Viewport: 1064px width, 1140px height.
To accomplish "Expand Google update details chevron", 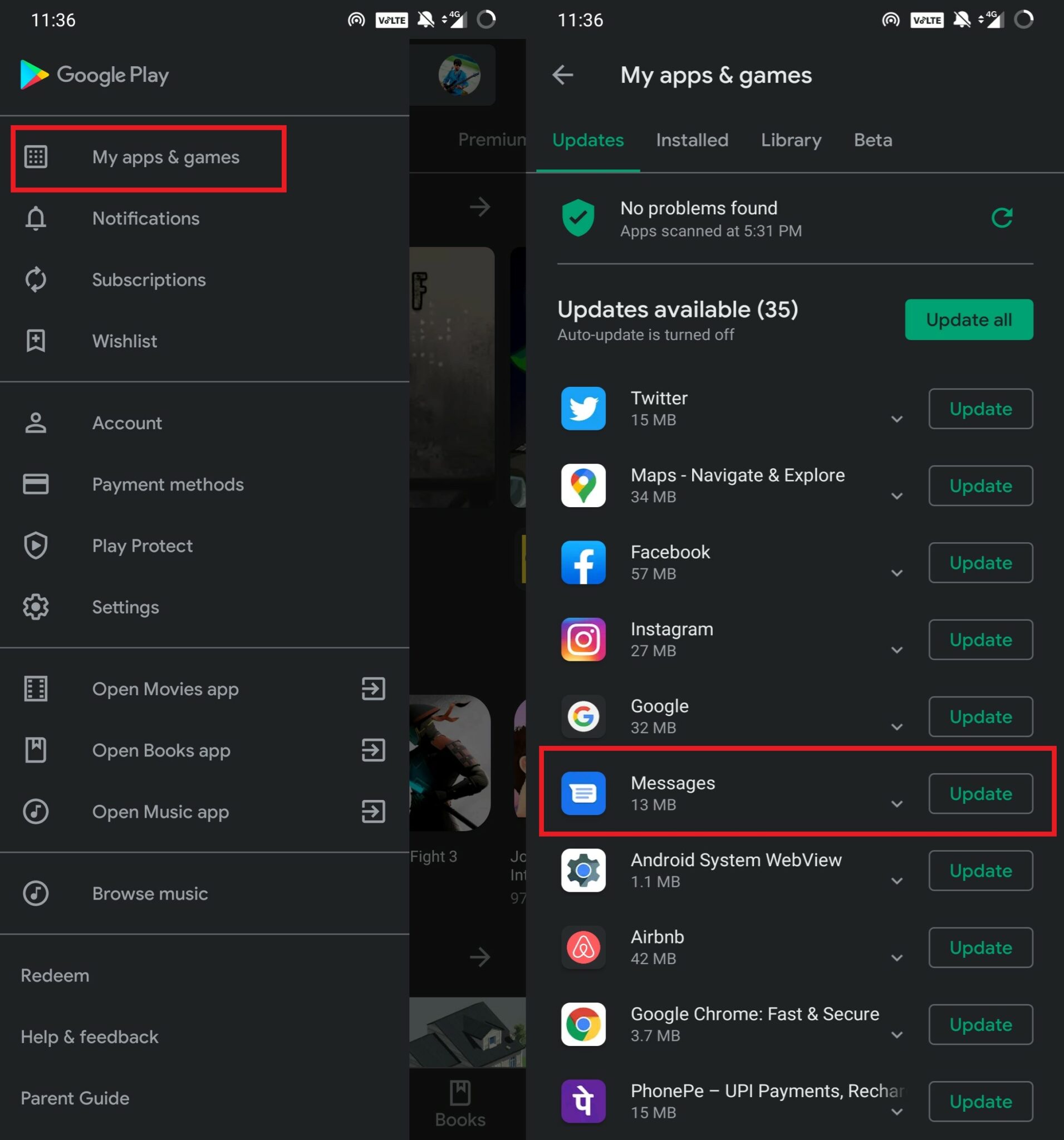I will pos(897,727).
